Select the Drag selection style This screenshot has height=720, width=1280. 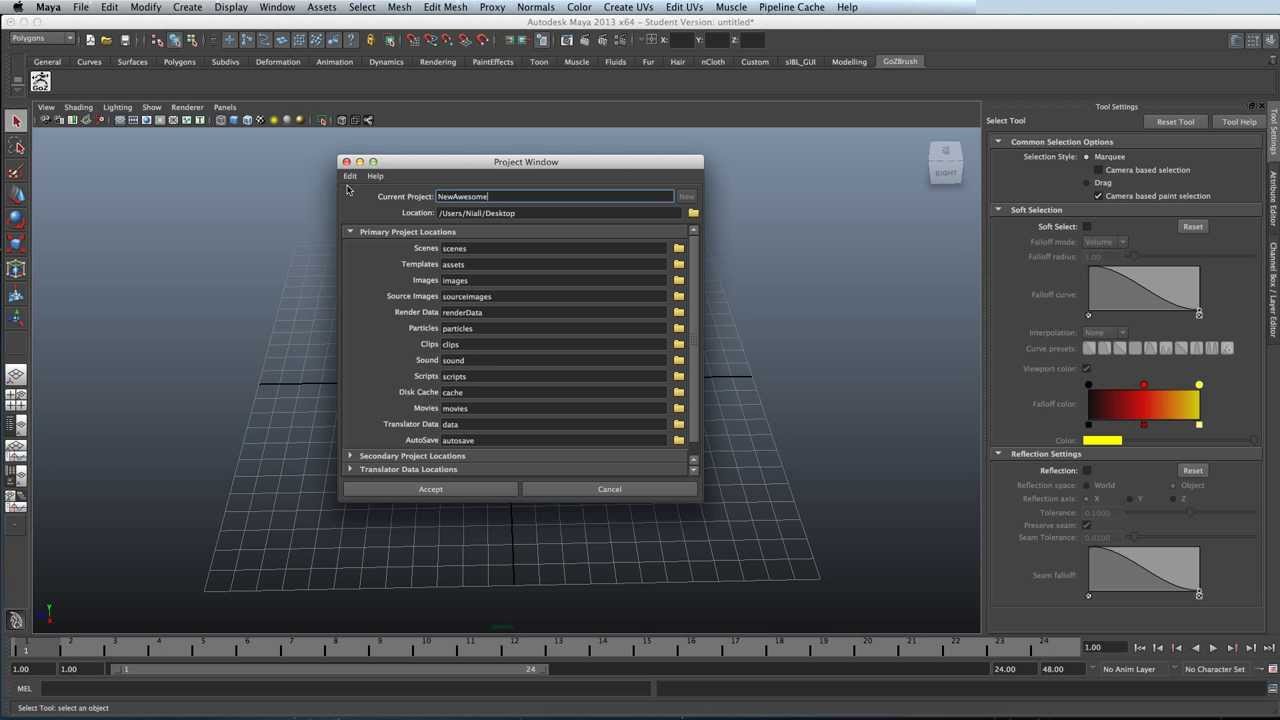[1087, 183]
